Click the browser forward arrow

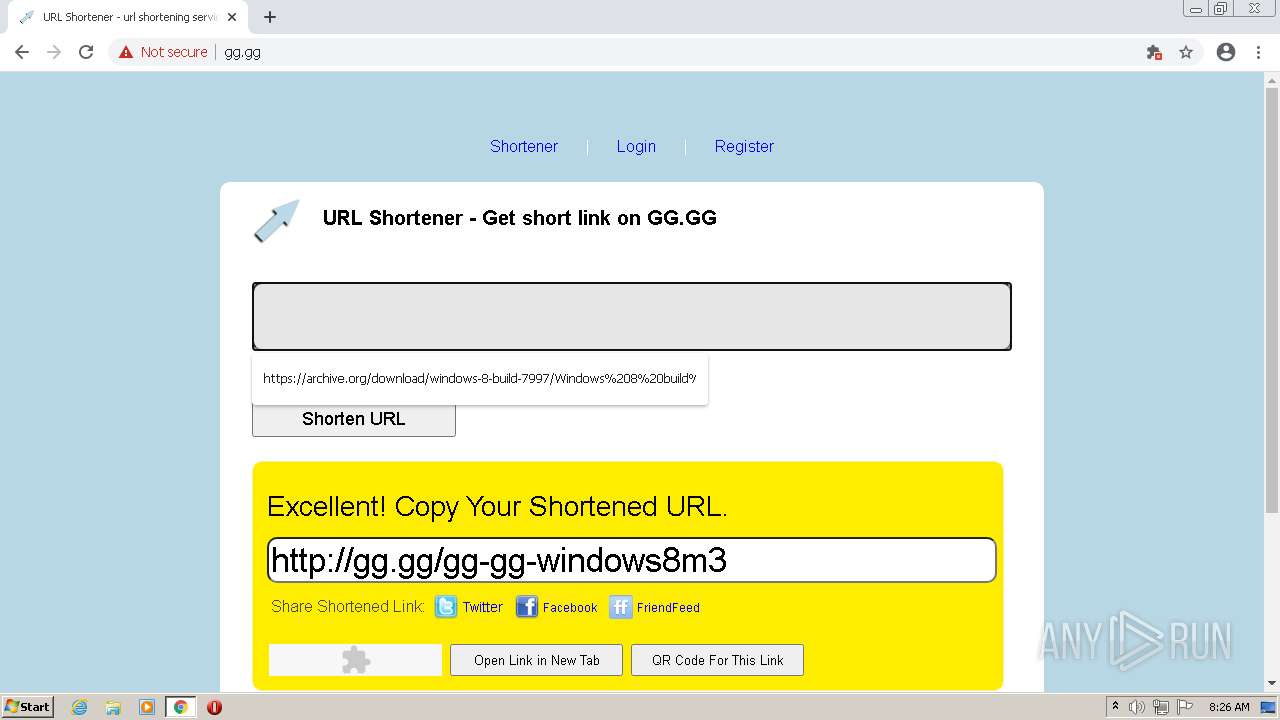point(54,52)
